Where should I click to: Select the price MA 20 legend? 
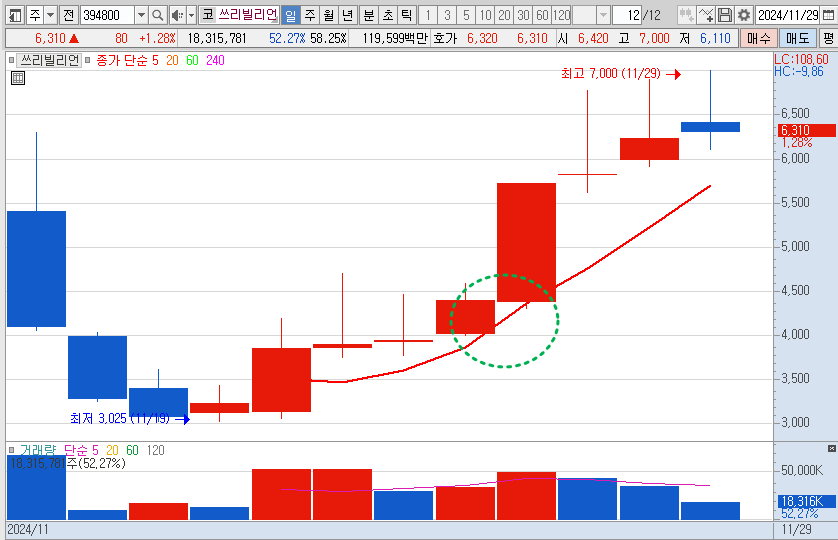tap(172, 60)
